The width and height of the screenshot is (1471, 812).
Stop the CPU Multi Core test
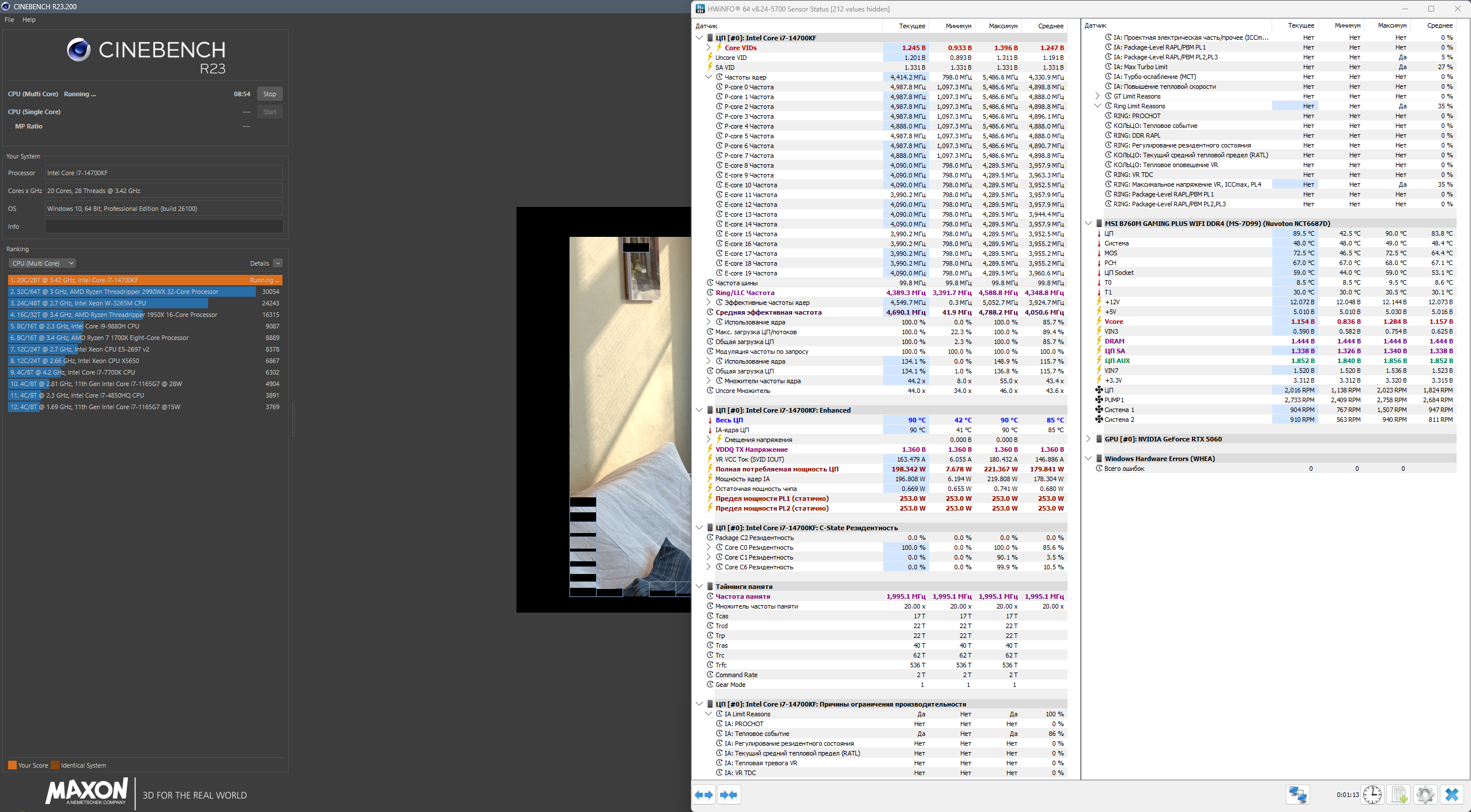click(x=269, y=94)
